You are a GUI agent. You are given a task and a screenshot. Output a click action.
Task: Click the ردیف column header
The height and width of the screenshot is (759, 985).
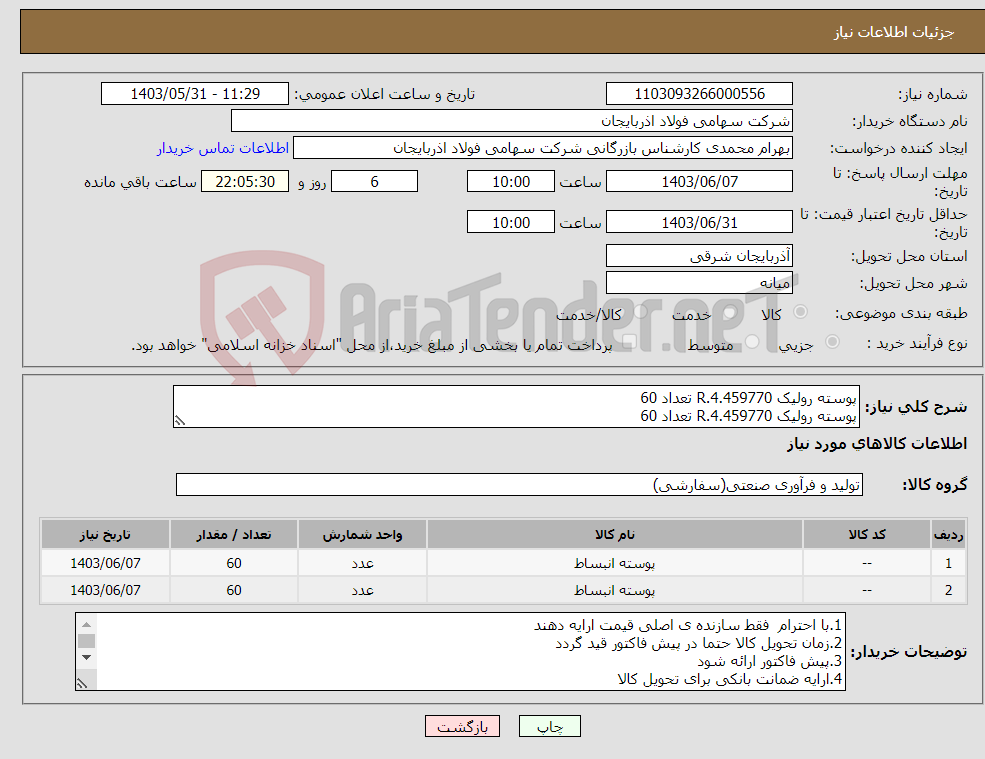click(949, 535)
